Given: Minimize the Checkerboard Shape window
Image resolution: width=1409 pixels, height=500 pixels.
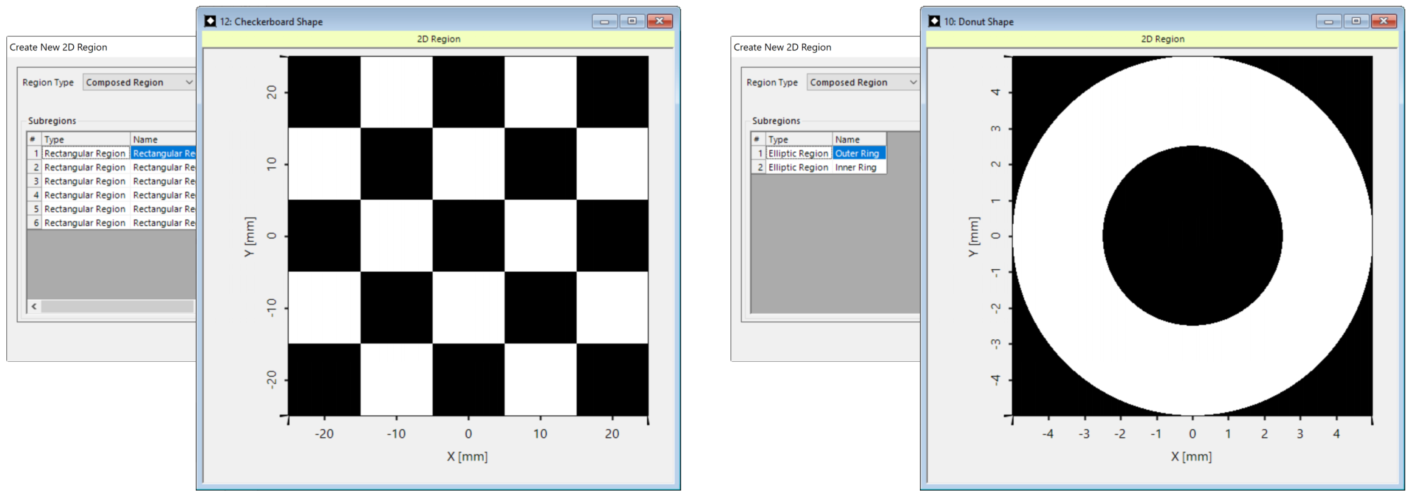Looking at the screenshot, I should 605,21.
